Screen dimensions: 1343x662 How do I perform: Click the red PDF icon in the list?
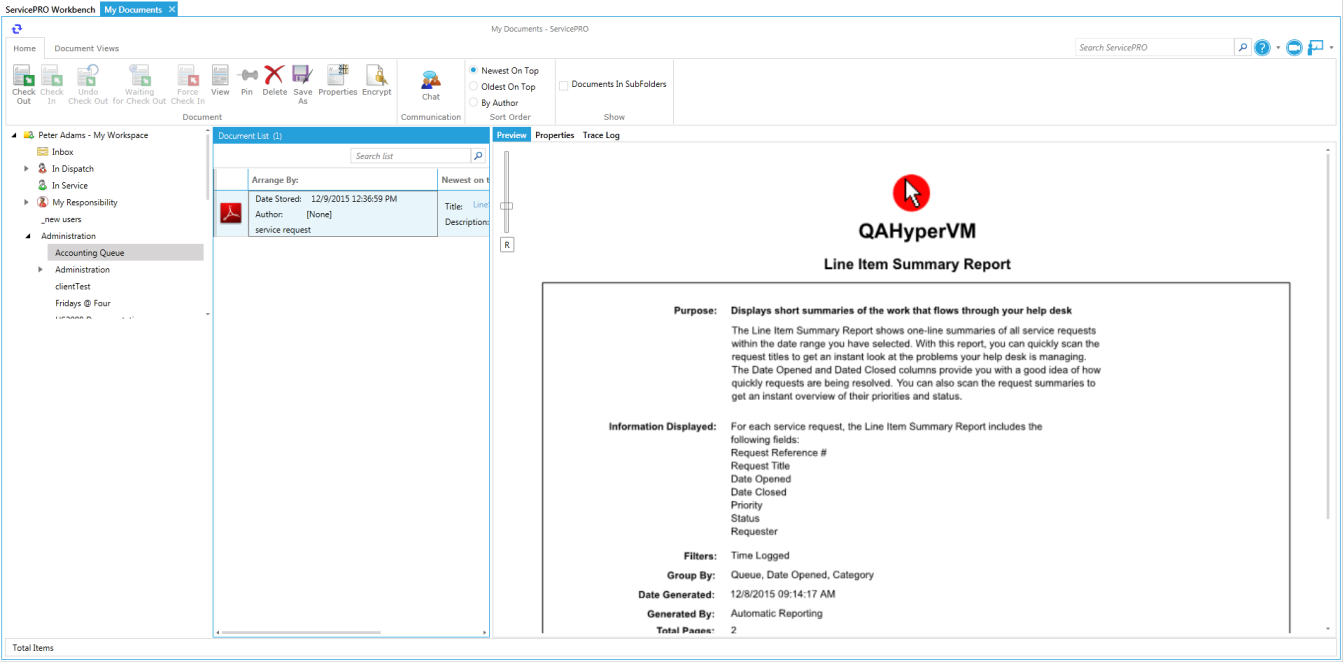pos(231,213)
